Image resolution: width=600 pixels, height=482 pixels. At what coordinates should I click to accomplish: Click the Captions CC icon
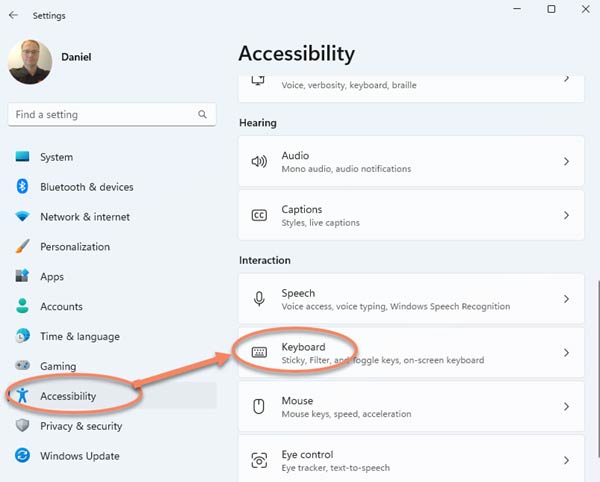pos(259,215)
